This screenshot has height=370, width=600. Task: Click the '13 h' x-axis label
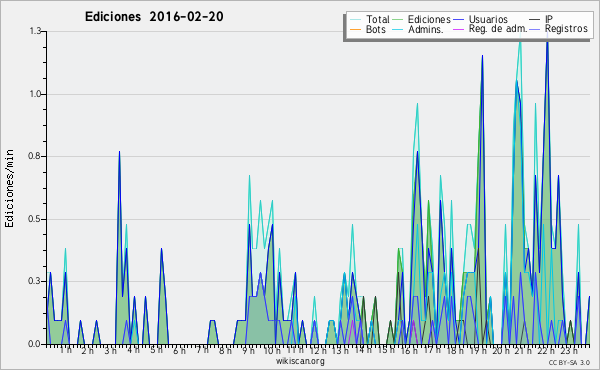pos(340,351)
